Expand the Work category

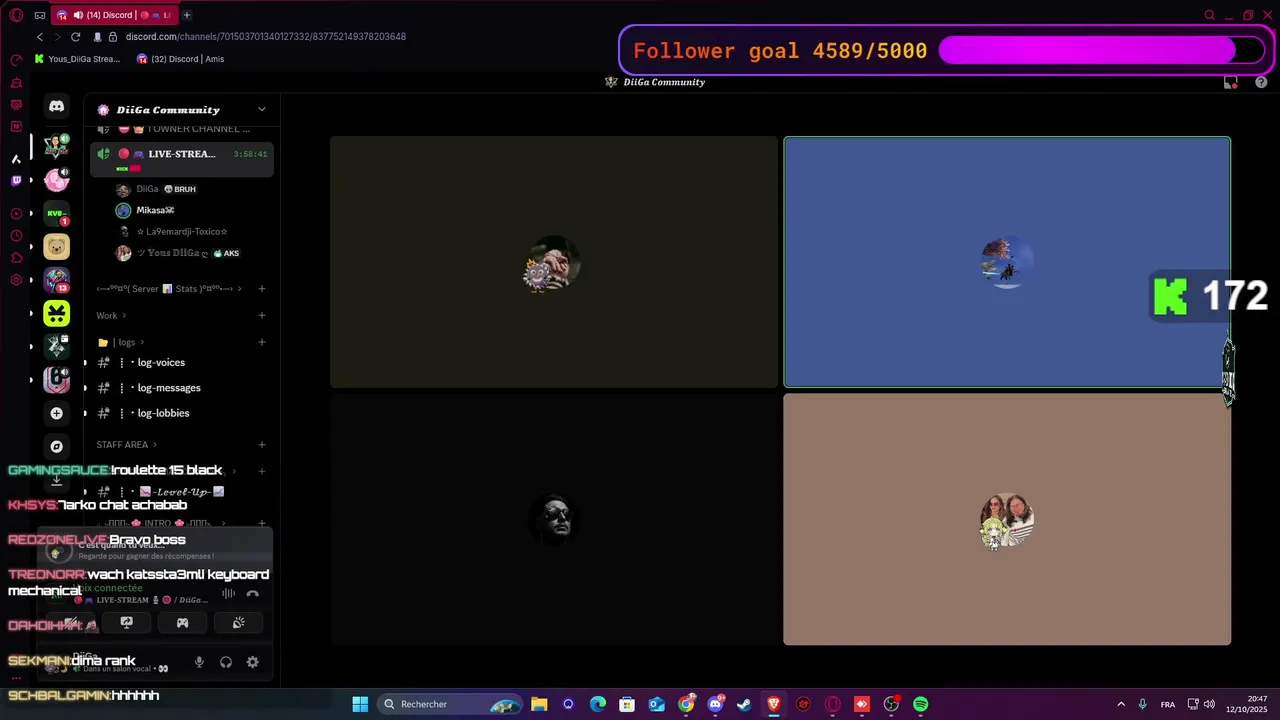pos(111,316)
